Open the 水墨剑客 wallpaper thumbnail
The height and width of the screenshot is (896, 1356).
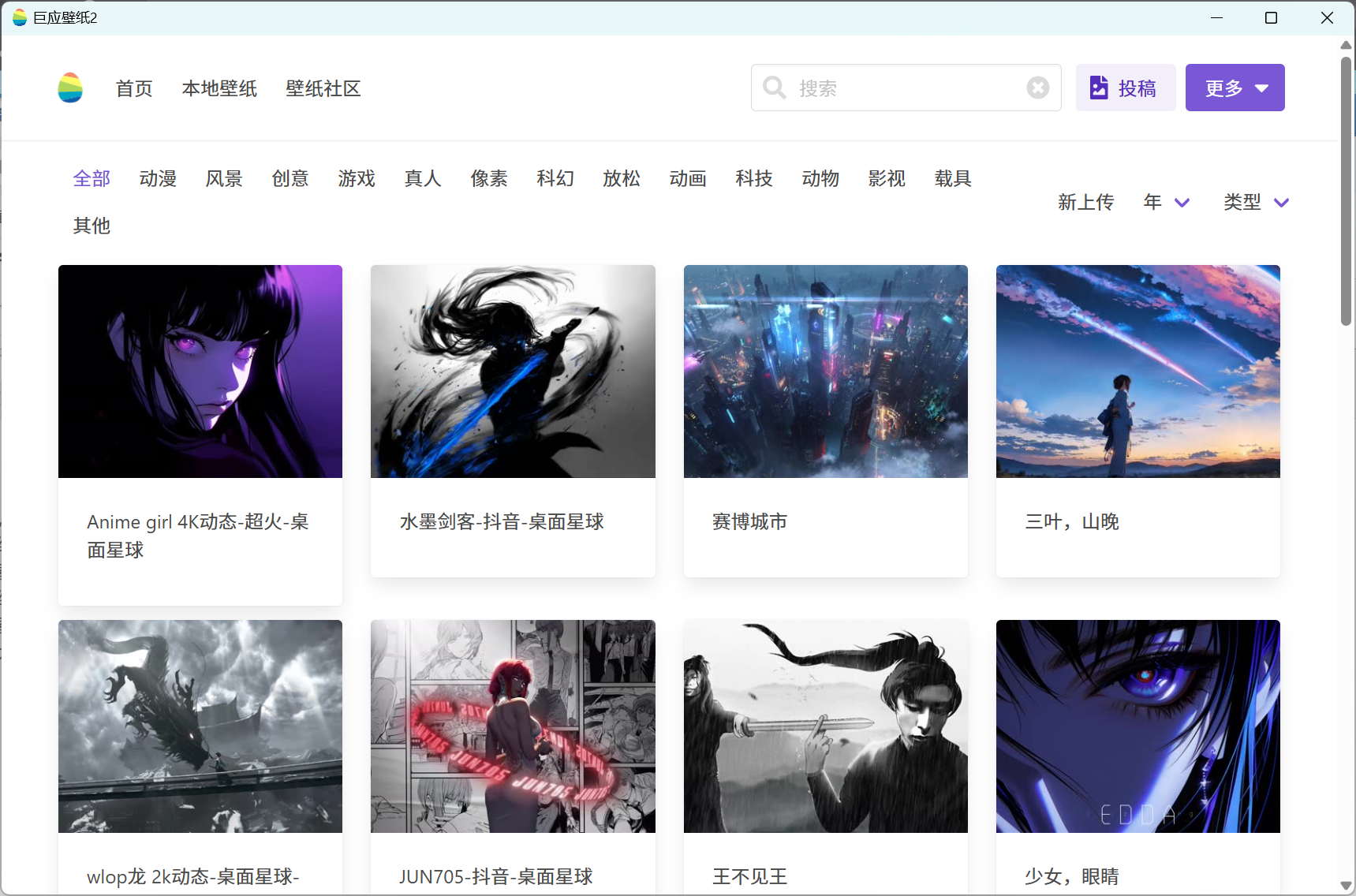click(x=513, y=371)
